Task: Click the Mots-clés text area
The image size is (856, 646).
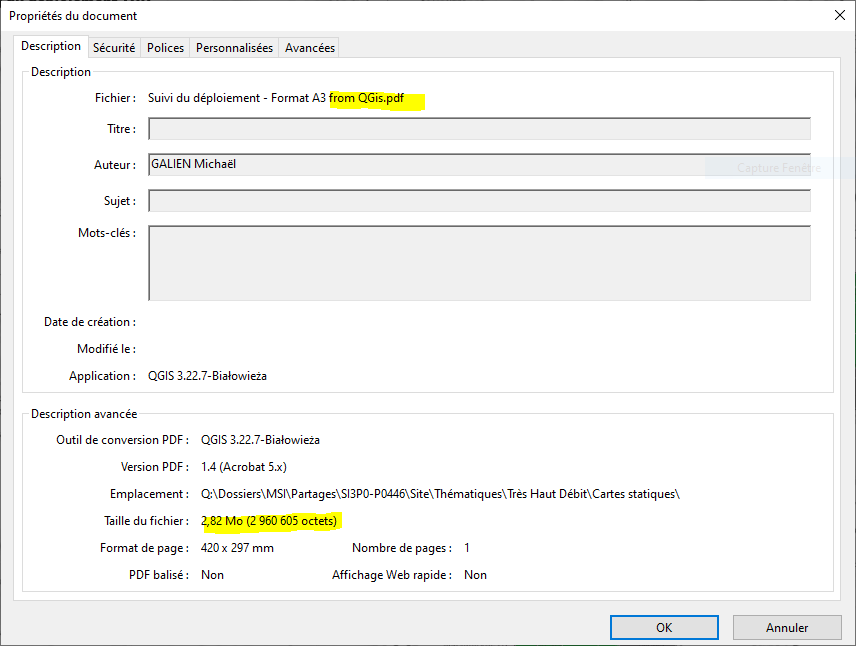Action: point(479,262)
